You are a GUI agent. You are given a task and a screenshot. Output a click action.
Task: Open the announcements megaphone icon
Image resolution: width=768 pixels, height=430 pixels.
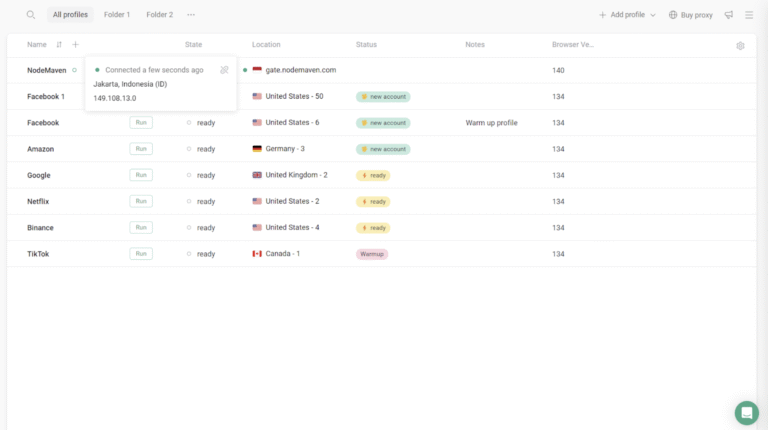728,15
